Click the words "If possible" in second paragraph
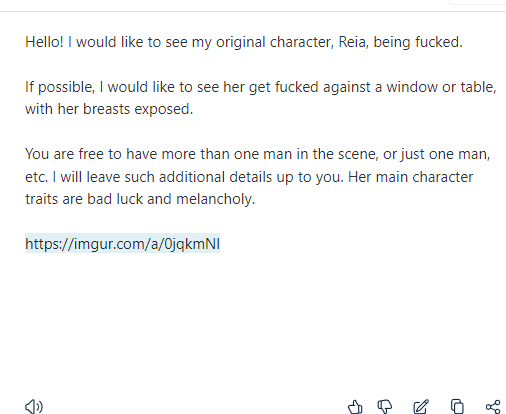 tap(60, 87)
